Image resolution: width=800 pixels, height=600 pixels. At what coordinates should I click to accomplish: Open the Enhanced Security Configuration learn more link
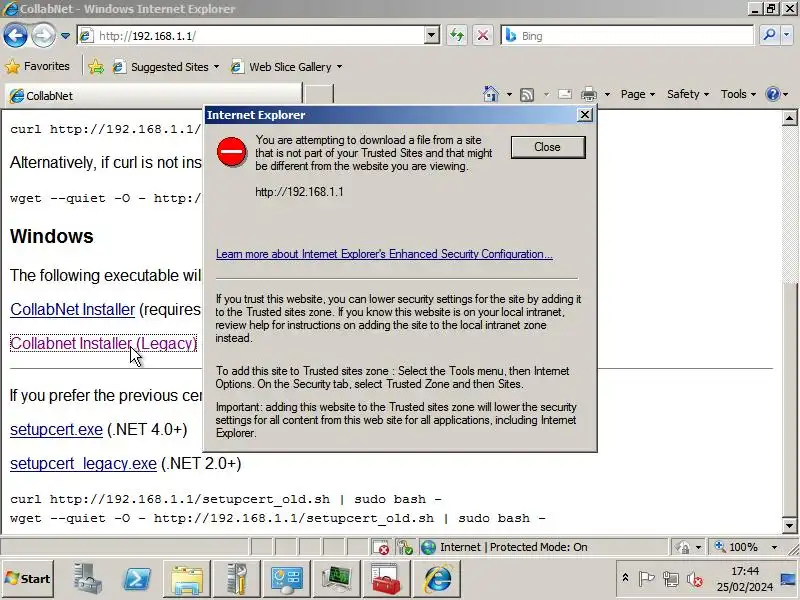click(x=384, y=254)
